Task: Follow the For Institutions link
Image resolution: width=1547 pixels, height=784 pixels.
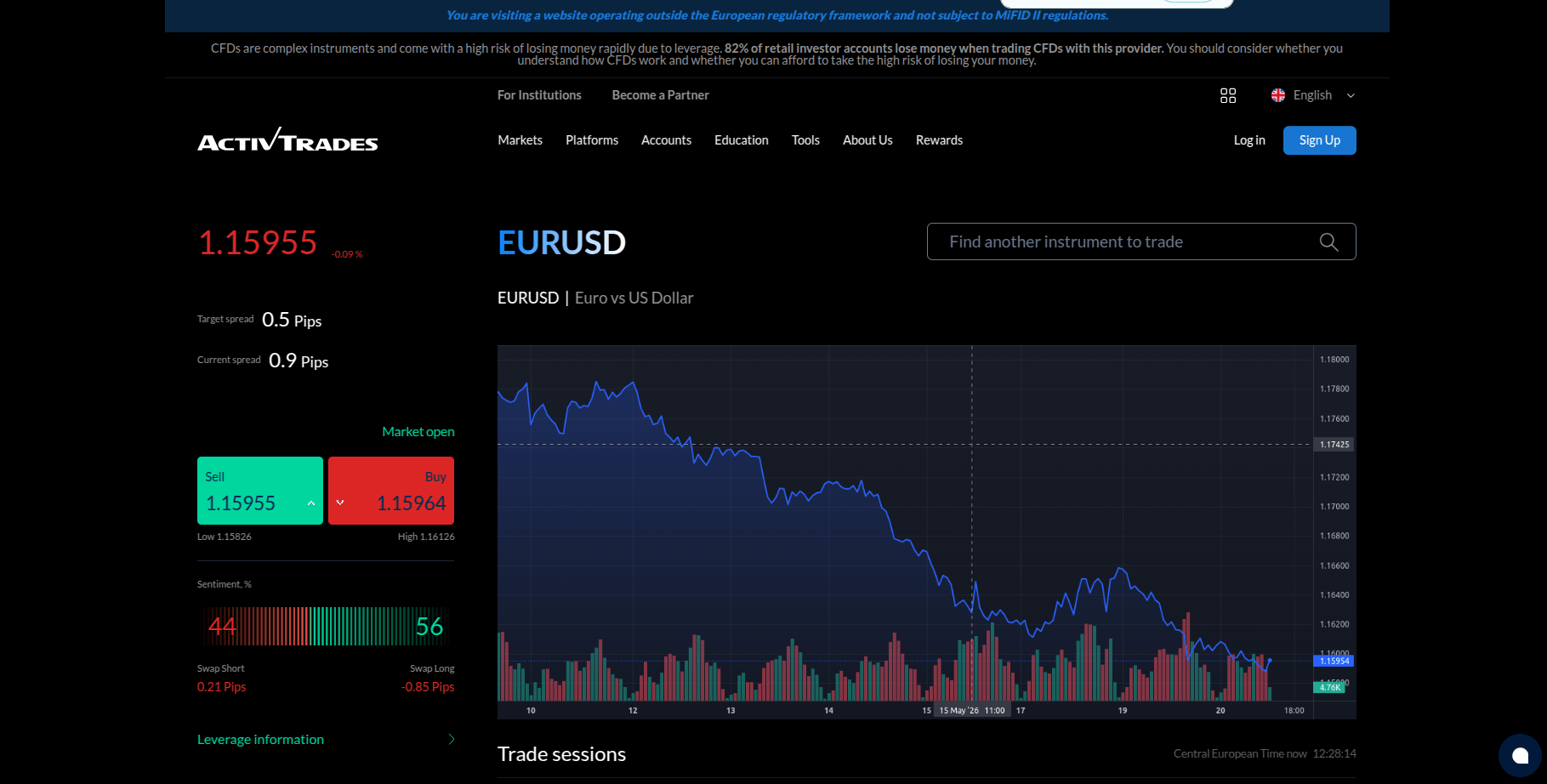Action: tap(539, 95)
